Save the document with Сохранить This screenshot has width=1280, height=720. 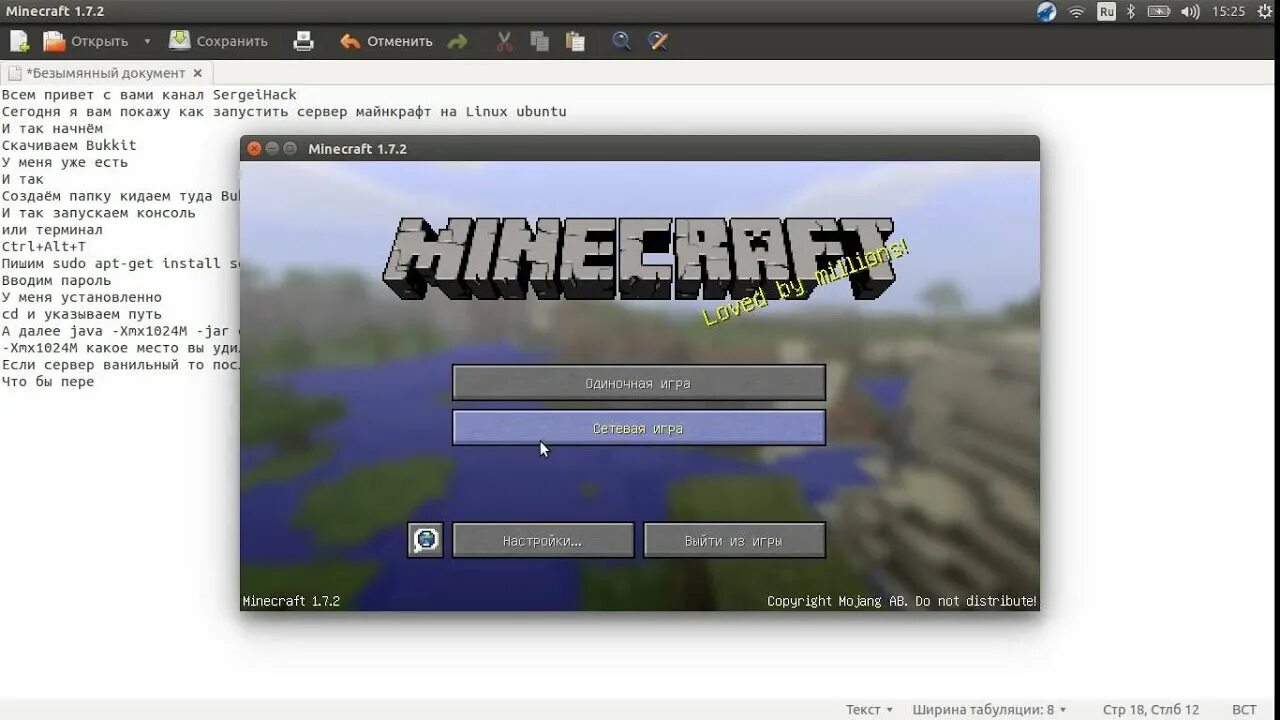pos(218,41)
